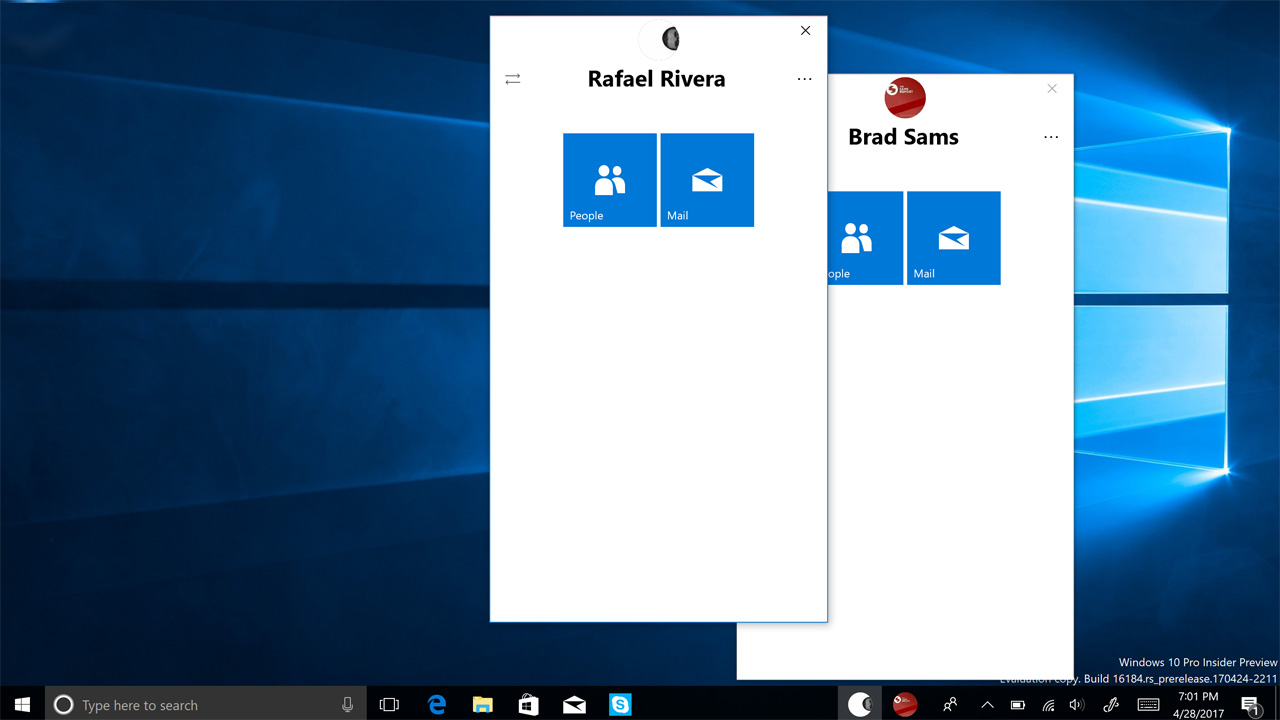Screen dimensions: 1280x720
Task: Show hidden system tray icons
Action: point(987,705)
